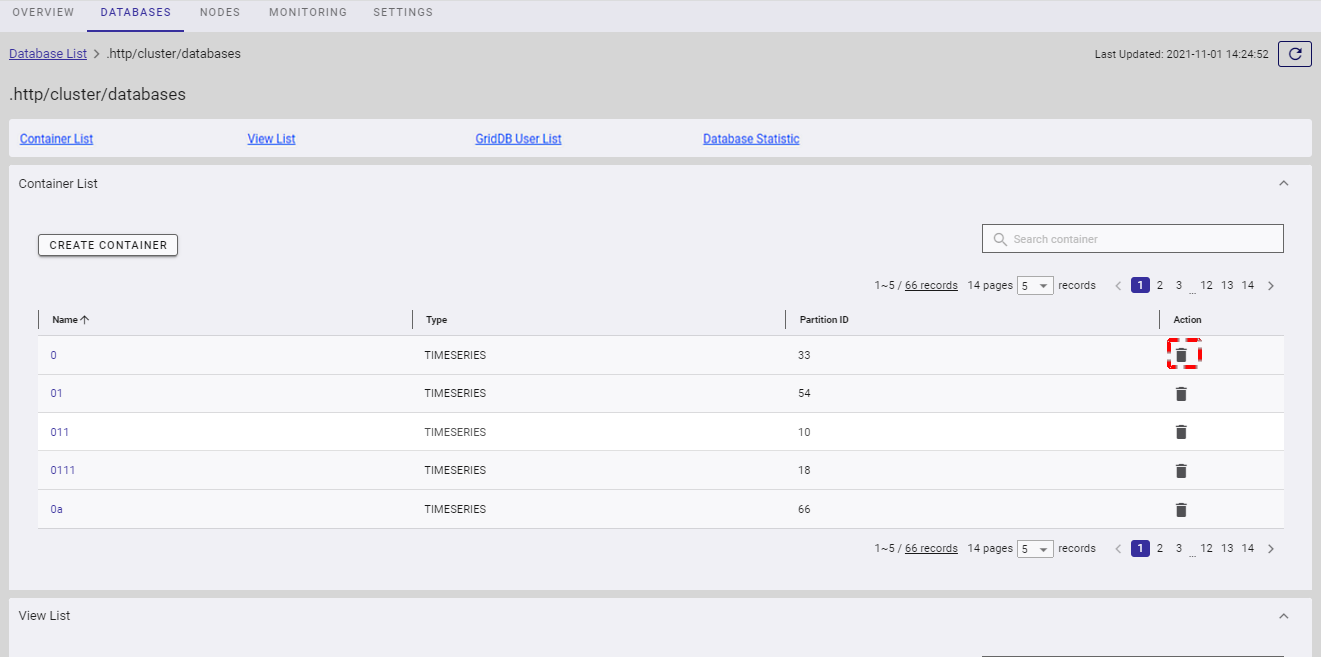The image size is (1321, 657).
Task: Go to page 2 in top pagination
Action: (x=1160, y=286)
